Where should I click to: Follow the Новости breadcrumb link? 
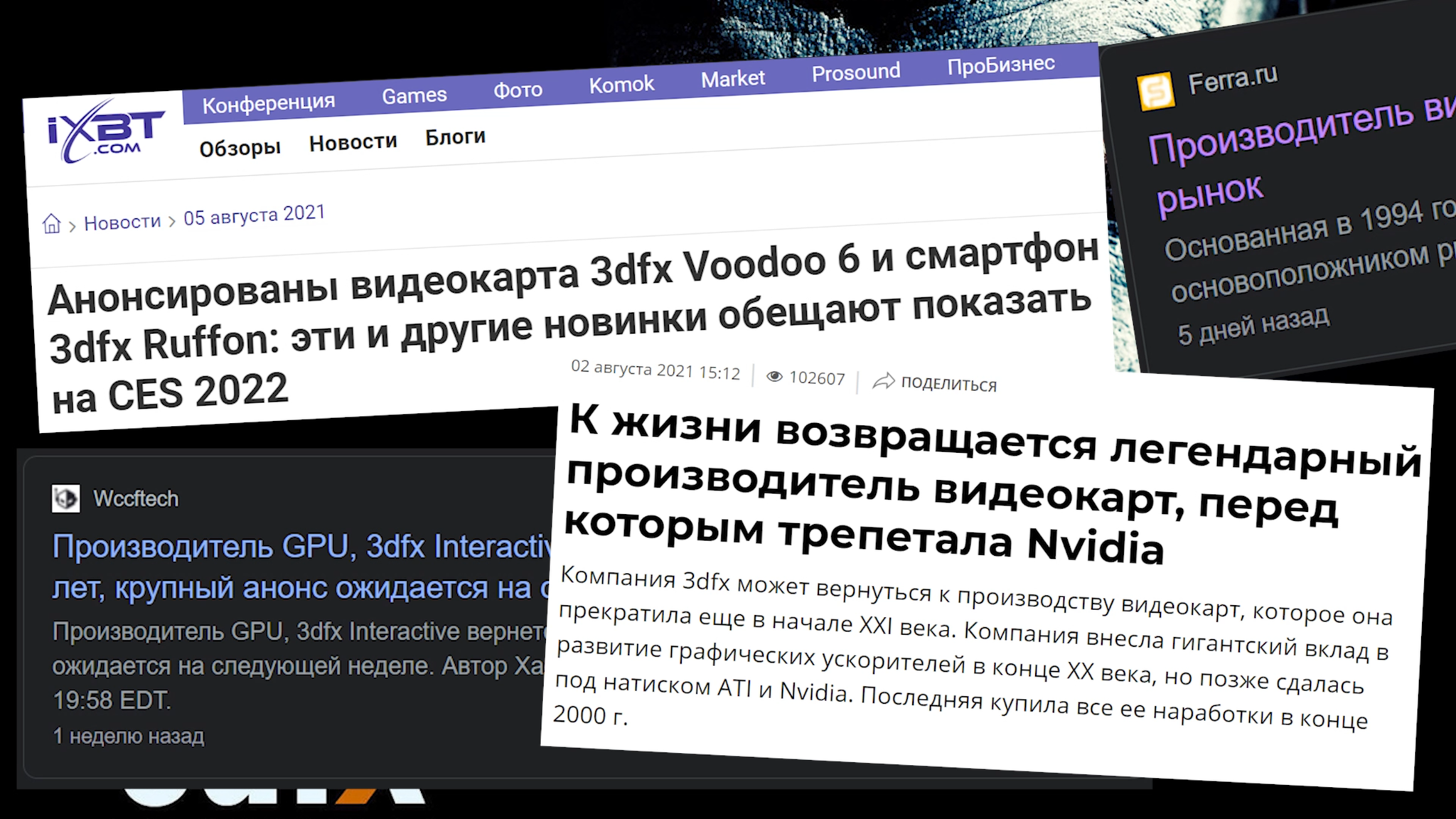(x=122, y=222)
